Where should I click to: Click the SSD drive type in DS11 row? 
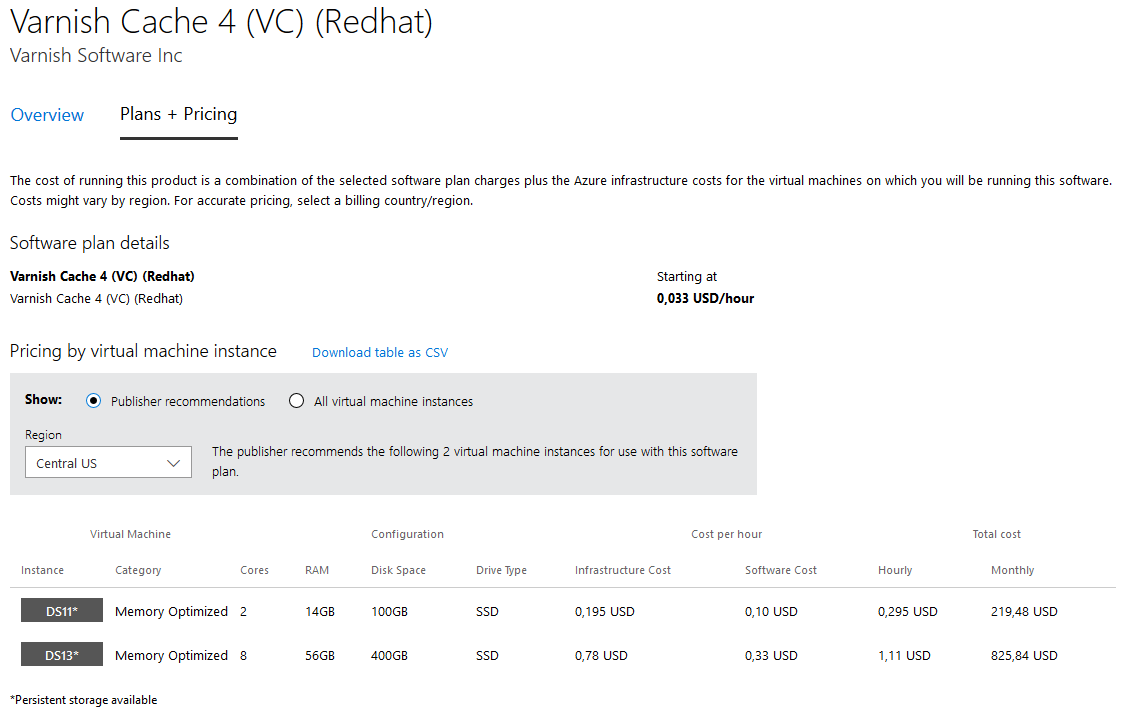(487, 612)
